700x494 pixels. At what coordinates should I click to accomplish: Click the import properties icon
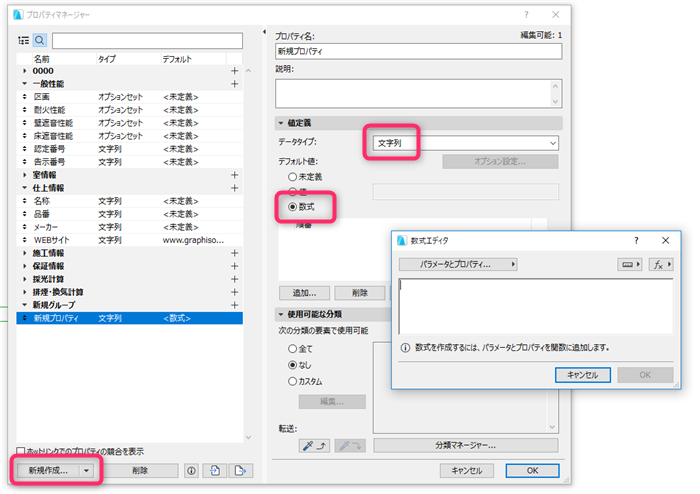click(215, 470)
